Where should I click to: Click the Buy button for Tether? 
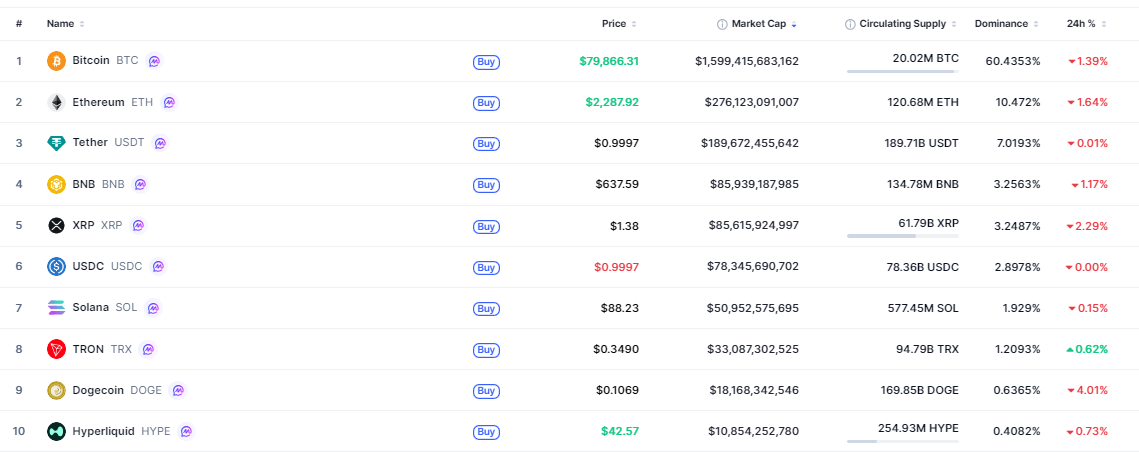[486, 144]
